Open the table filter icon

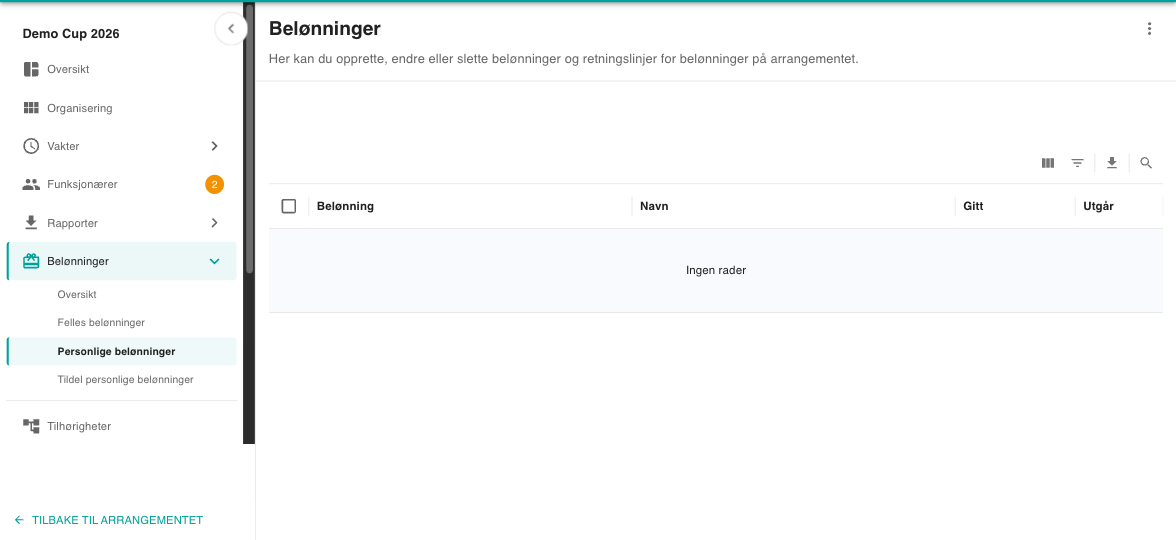[1078, 163]
